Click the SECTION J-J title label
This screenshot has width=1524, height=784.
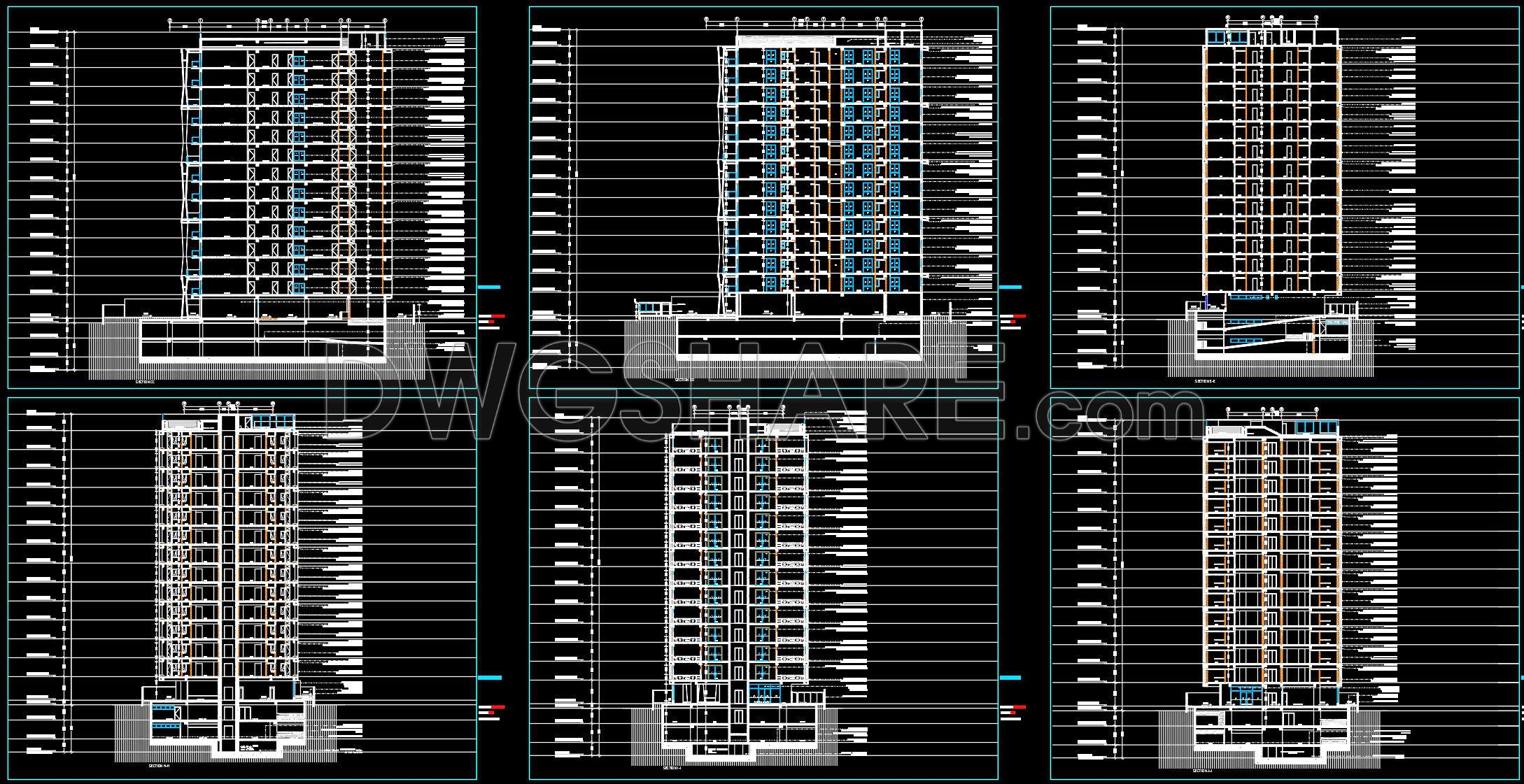click(x=1202, y=770)
